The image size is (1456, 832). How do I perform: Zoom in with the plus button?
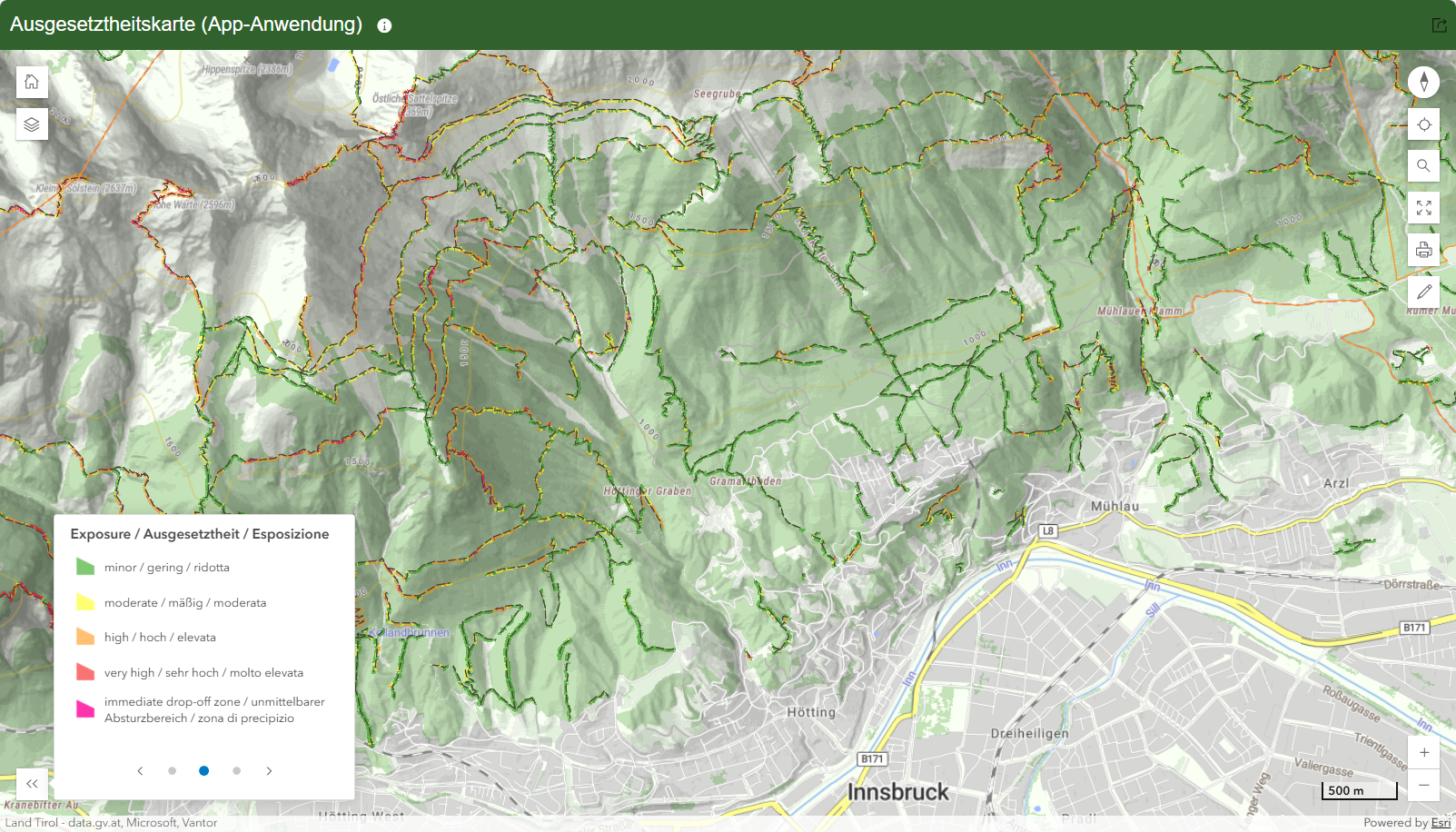pyautogui.click(x=1423, y=752)
